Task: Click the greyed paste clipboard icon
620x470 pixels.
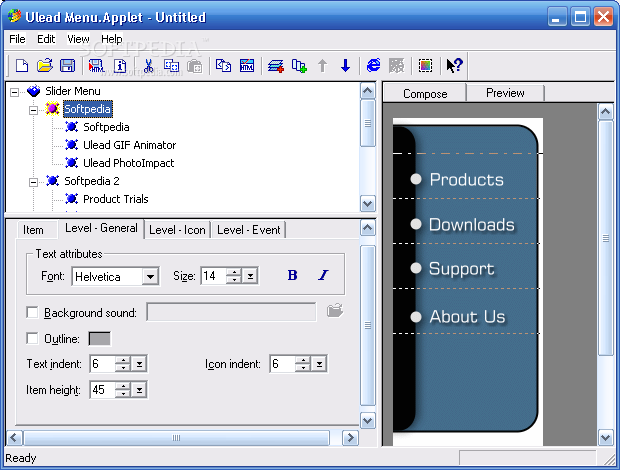Action: (x=195, y=65)
